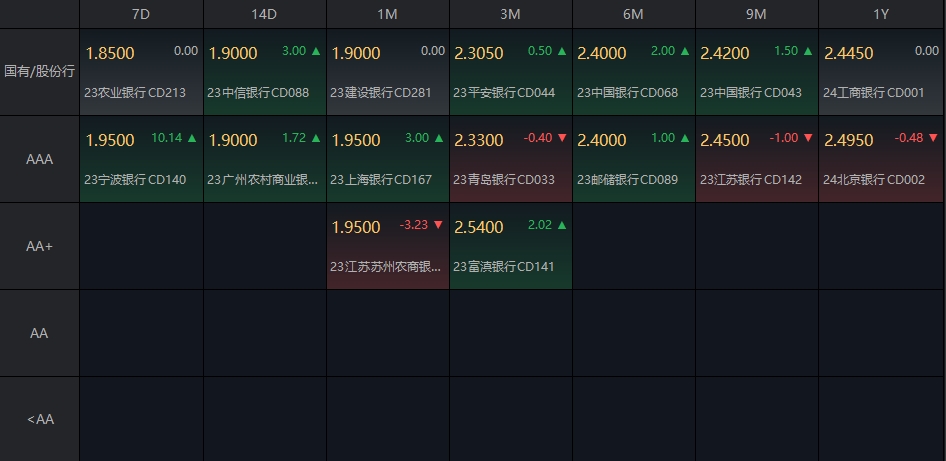Viewport: 946px width, 461px height.
Task: Click the -0.48 change value
Action: click(909, 138)
